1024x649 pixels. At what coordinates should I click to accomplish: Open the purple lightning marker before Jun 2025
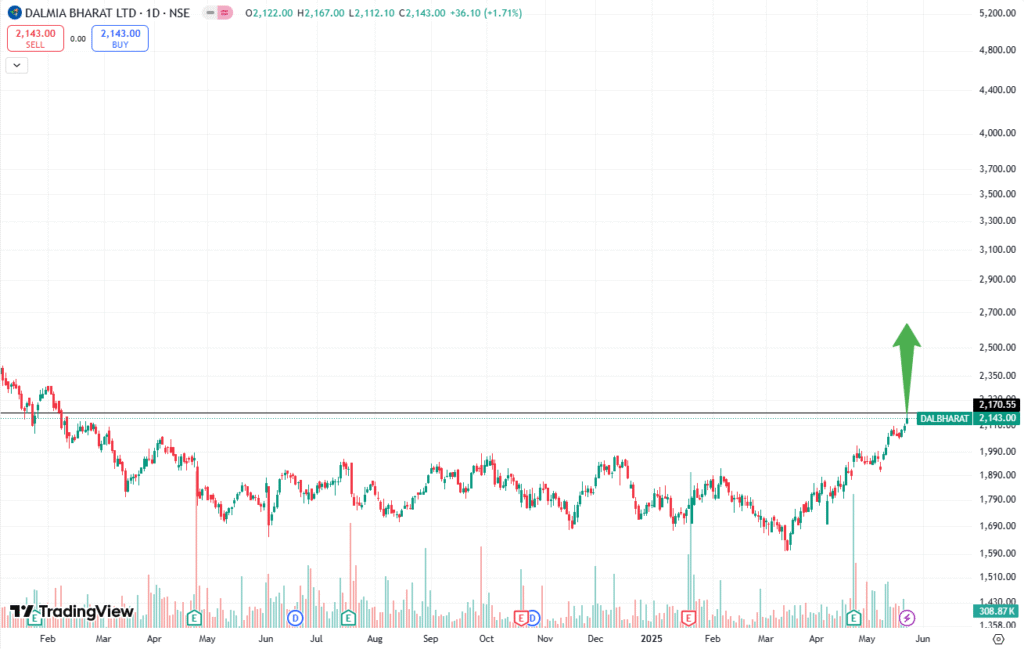click(x=907, y=617)
